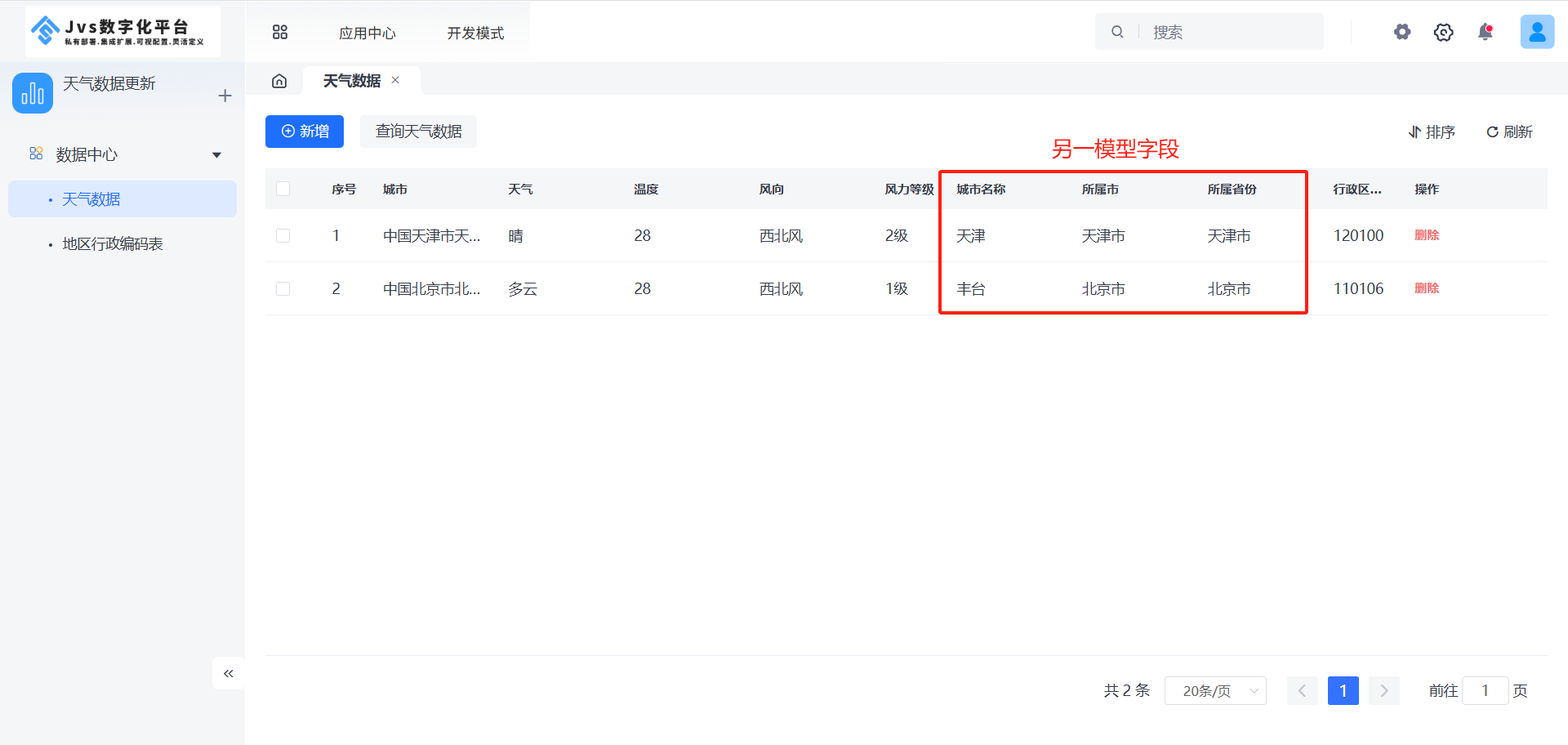The height and width of the screenshot is (745, 1568).
Task: Go to the home tab icon
Action: tap(279, 81)
